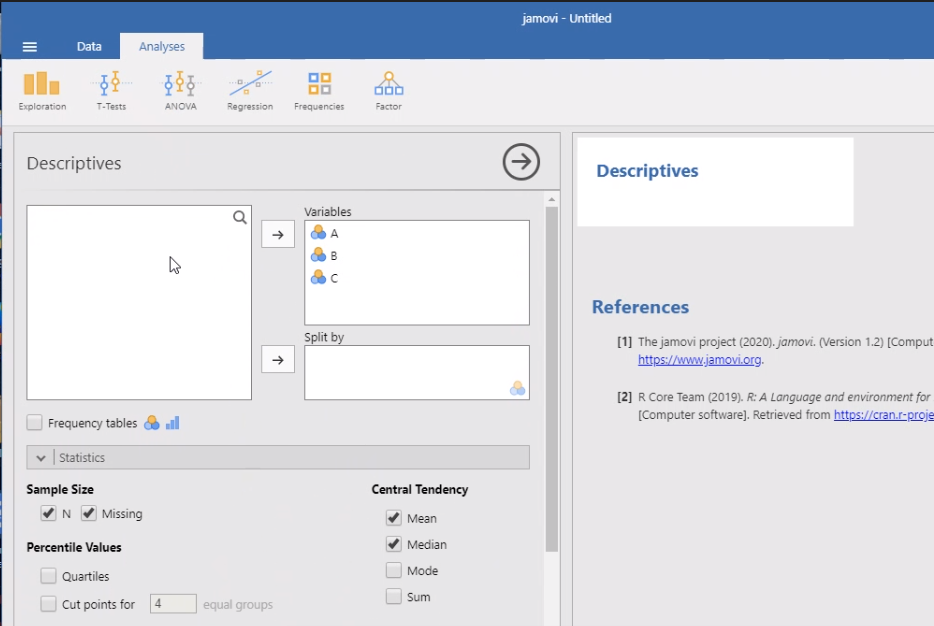Collapse options with the circled arrow button
Viewport: 934px width, 626px height.
pyautogui.click(x=521, y=162)
